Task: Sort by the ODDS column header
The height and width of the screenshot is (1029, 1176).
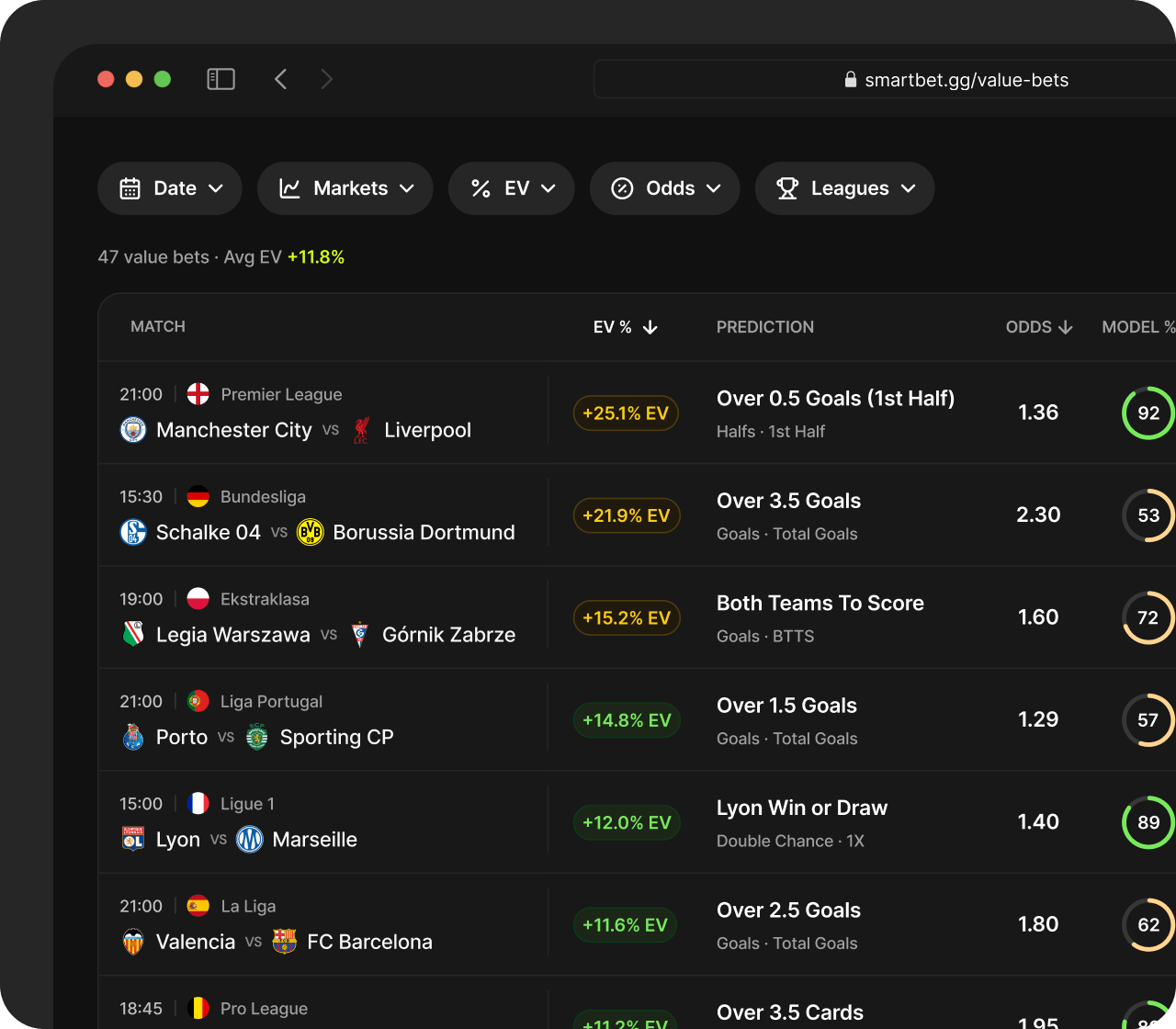Action: (1039, 327)
